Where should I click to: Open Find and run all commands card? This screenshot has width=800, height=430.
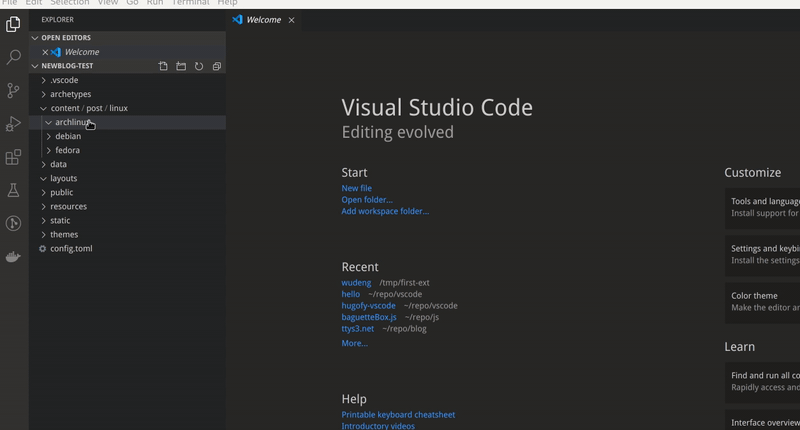click(762, 382)
